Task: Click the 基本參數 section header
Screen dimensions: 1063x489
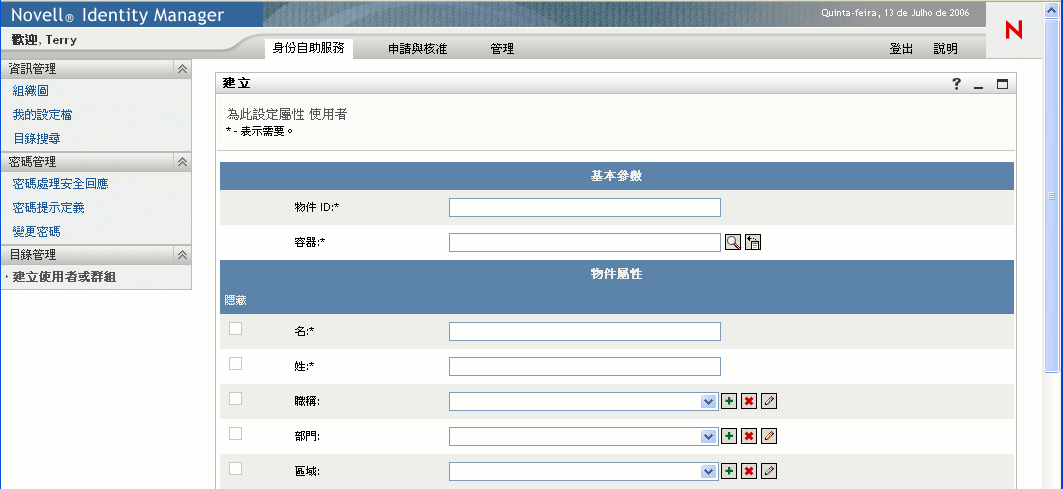Action: tap(616, 176)
